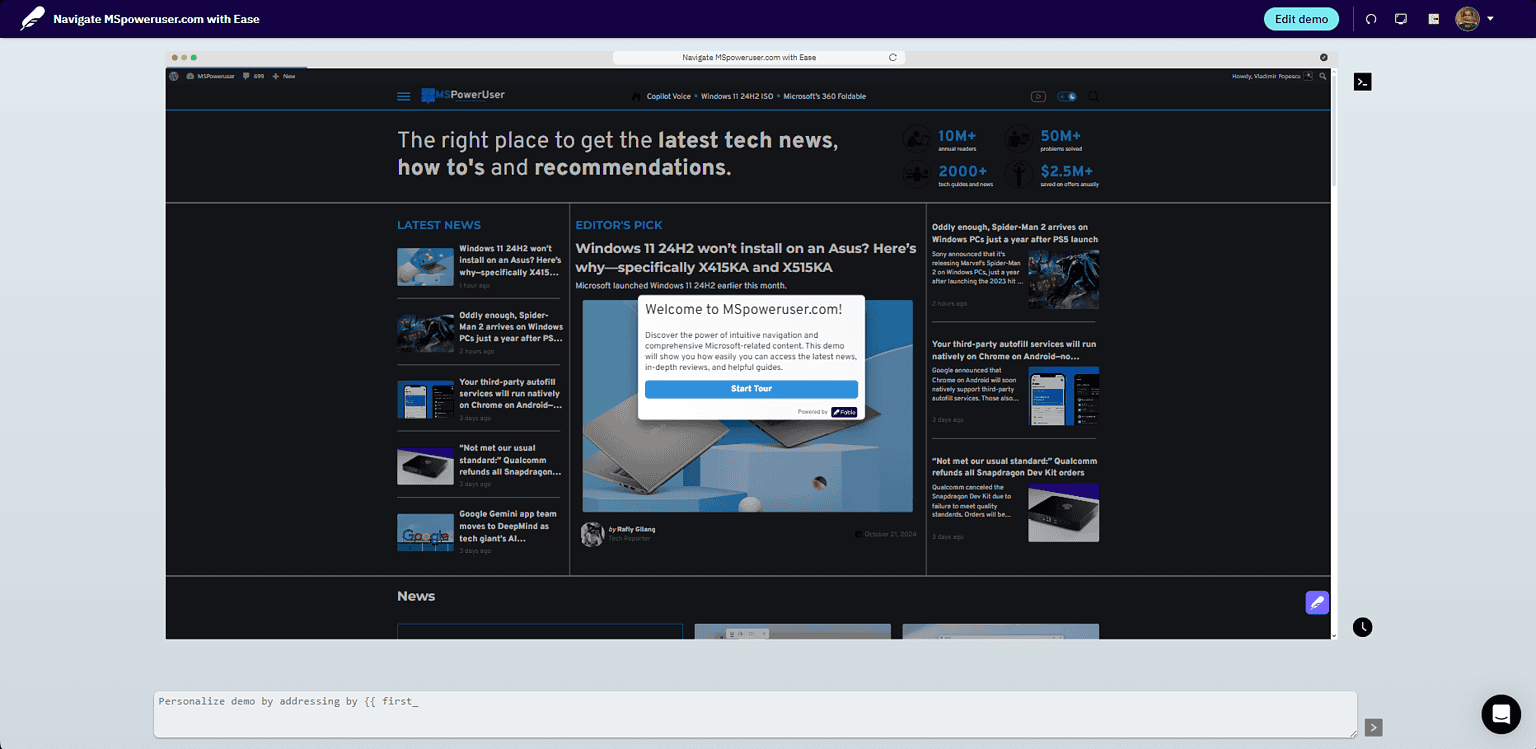Click the terminal console icon beside demo
The height and width of the screenshot is (749, 1536).
click(x=1362, y=82)
